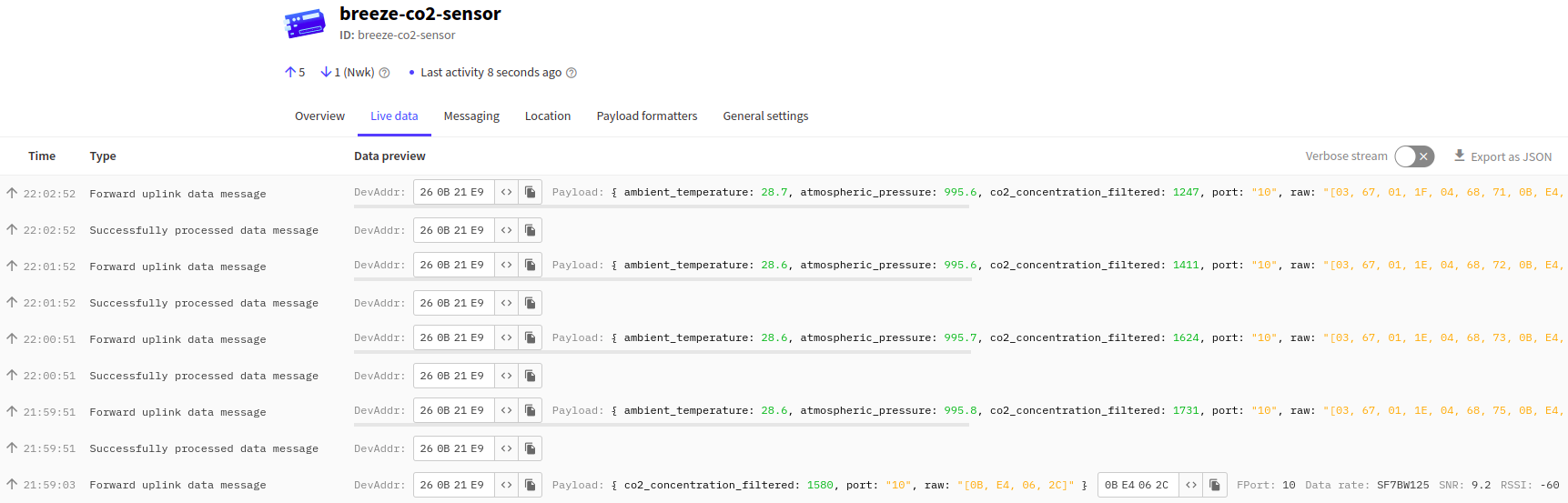This screenshot has height=503, width=1568.
Task: Click the DevAddr field in the 22:00:51 forward uplink row
Action: tap(452, 337)
